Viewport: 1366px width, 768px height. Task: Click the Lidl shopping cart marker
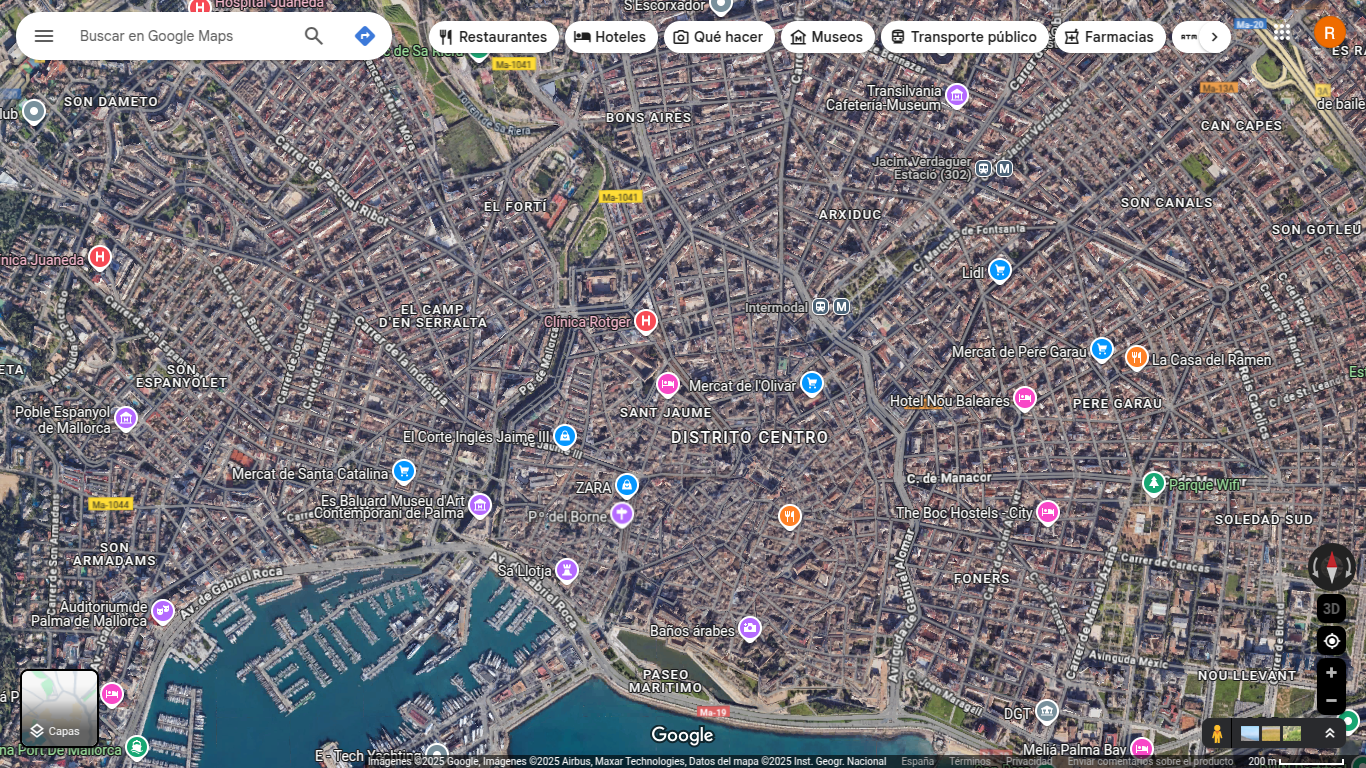[x=1000, y=270]
